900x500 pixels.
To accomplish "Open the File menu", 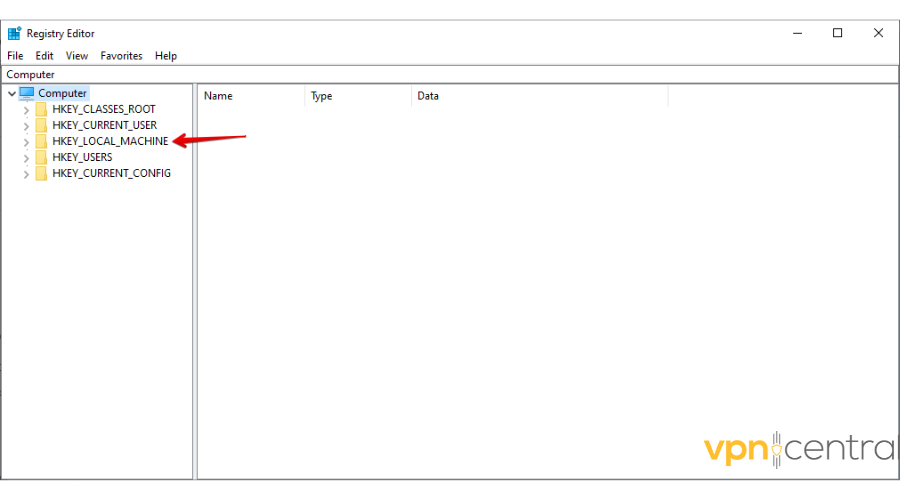I will [15, 56].
